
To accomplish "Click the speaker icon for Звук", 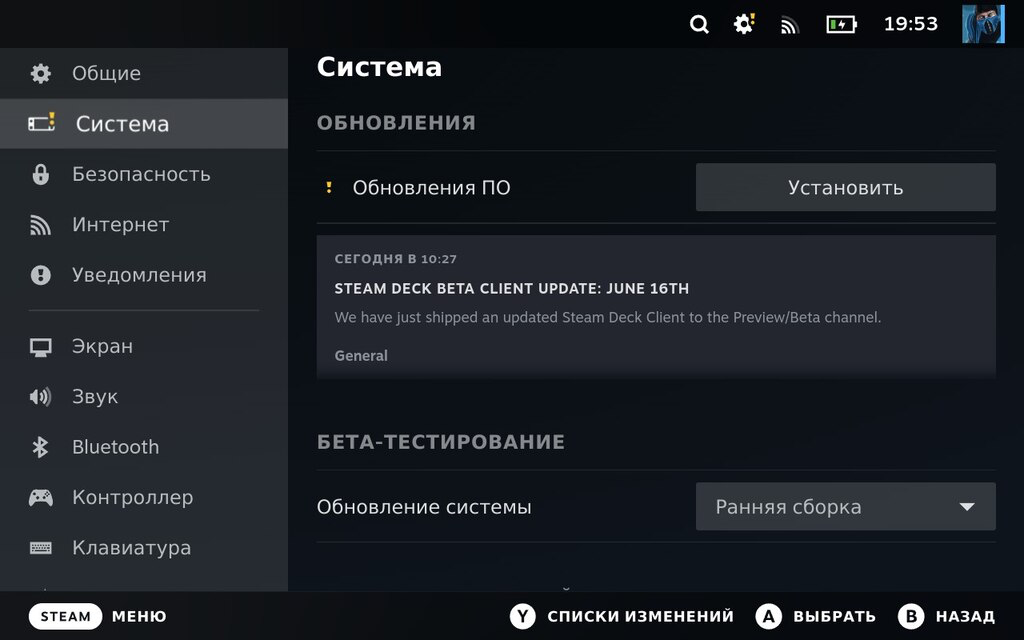I will pos(40,397).
